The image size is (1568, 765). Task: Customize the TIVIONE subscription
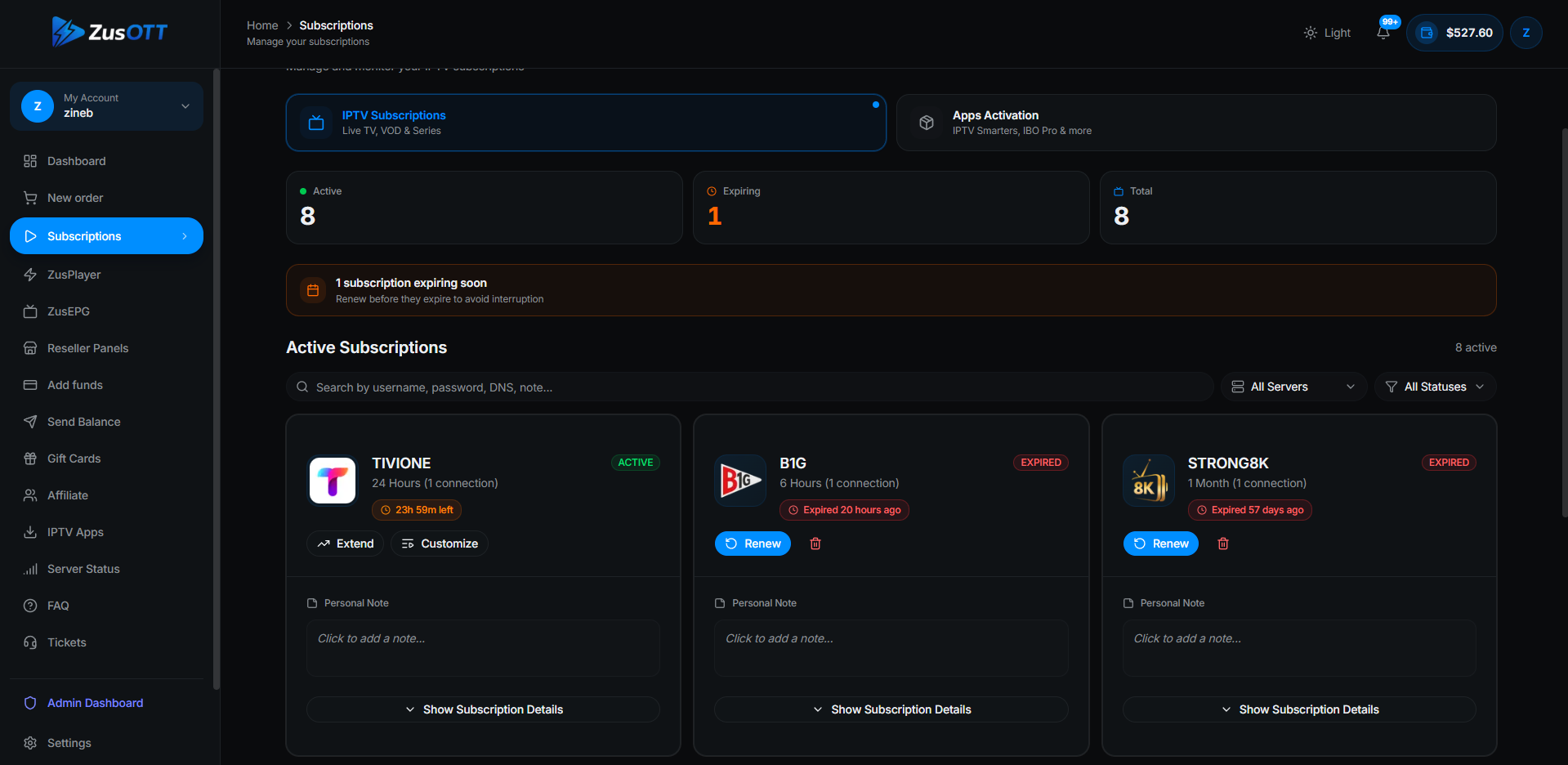pyautogui.click(x=440, y=544)
